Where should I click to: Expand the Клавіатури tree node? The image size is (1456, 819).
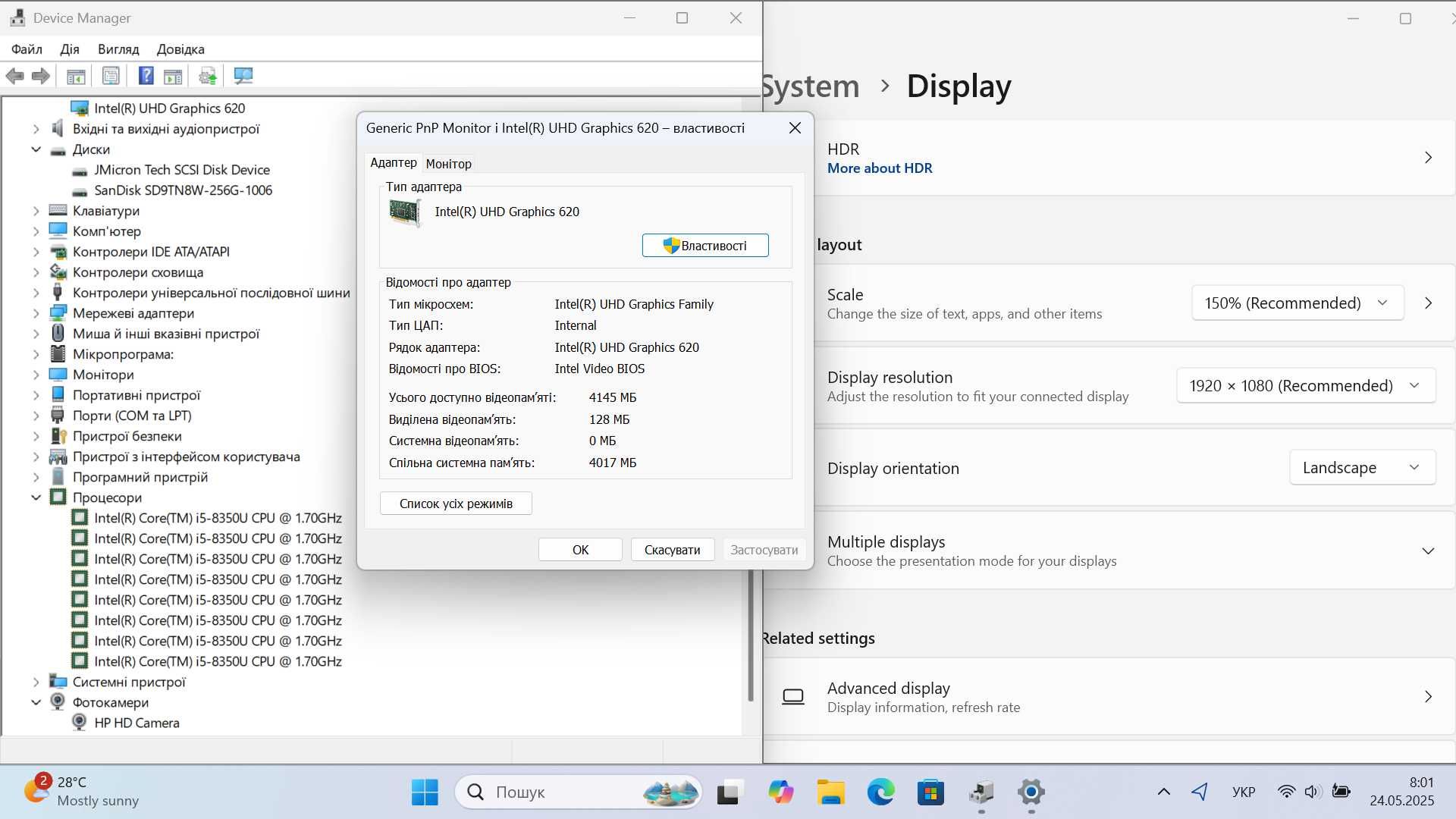(x=36, y=211)
